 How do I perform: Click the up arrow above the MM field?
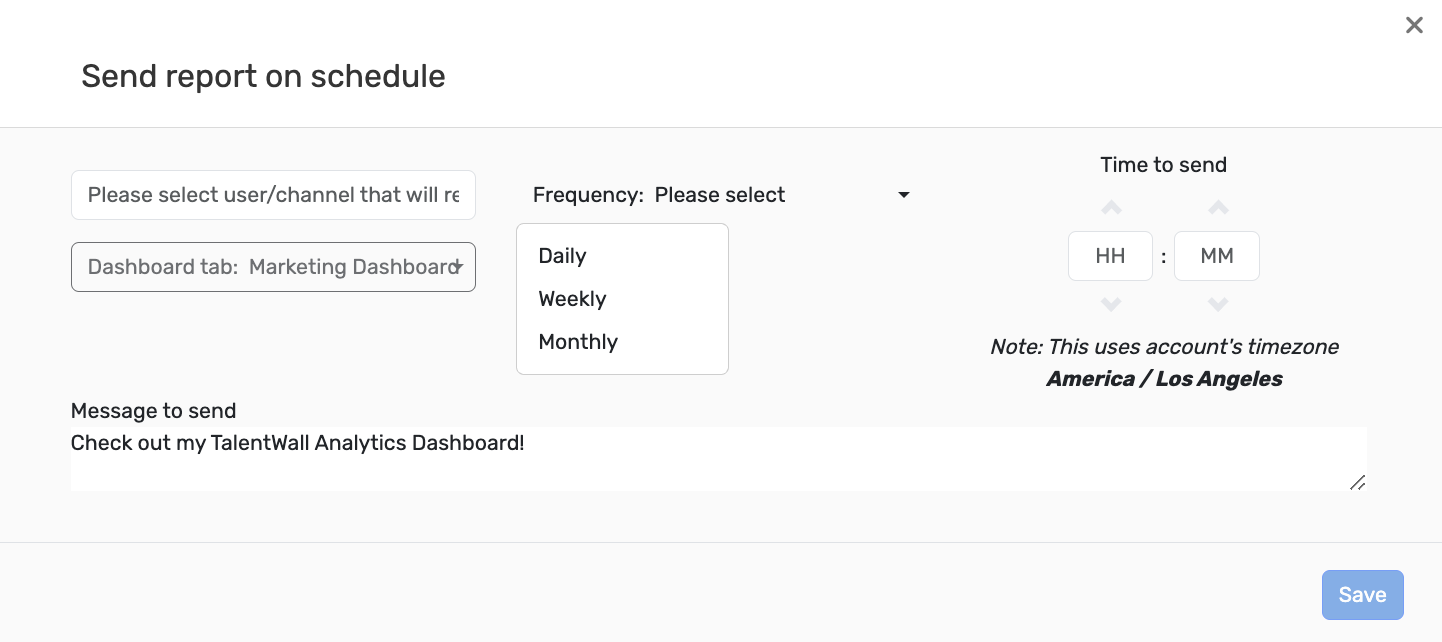pyautogui.click(x=1217, y=208)
